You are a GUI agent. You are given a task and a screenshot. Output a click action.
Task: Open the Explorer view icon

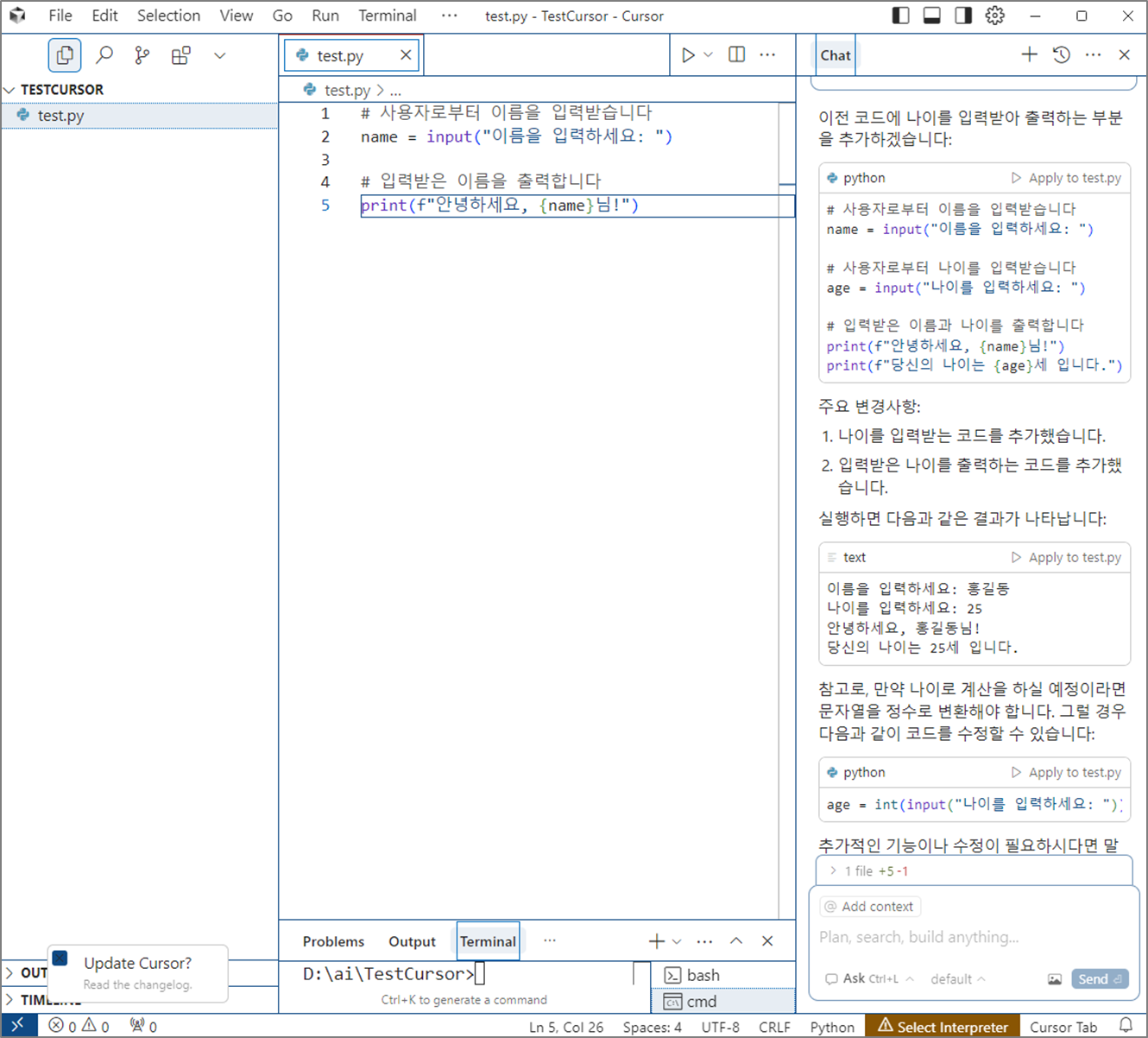[65, 55]
